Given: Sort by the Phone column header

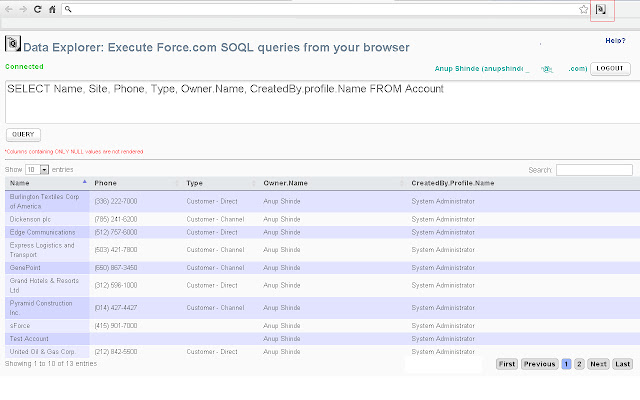Looking at the screenshot, I should [136, 183].
